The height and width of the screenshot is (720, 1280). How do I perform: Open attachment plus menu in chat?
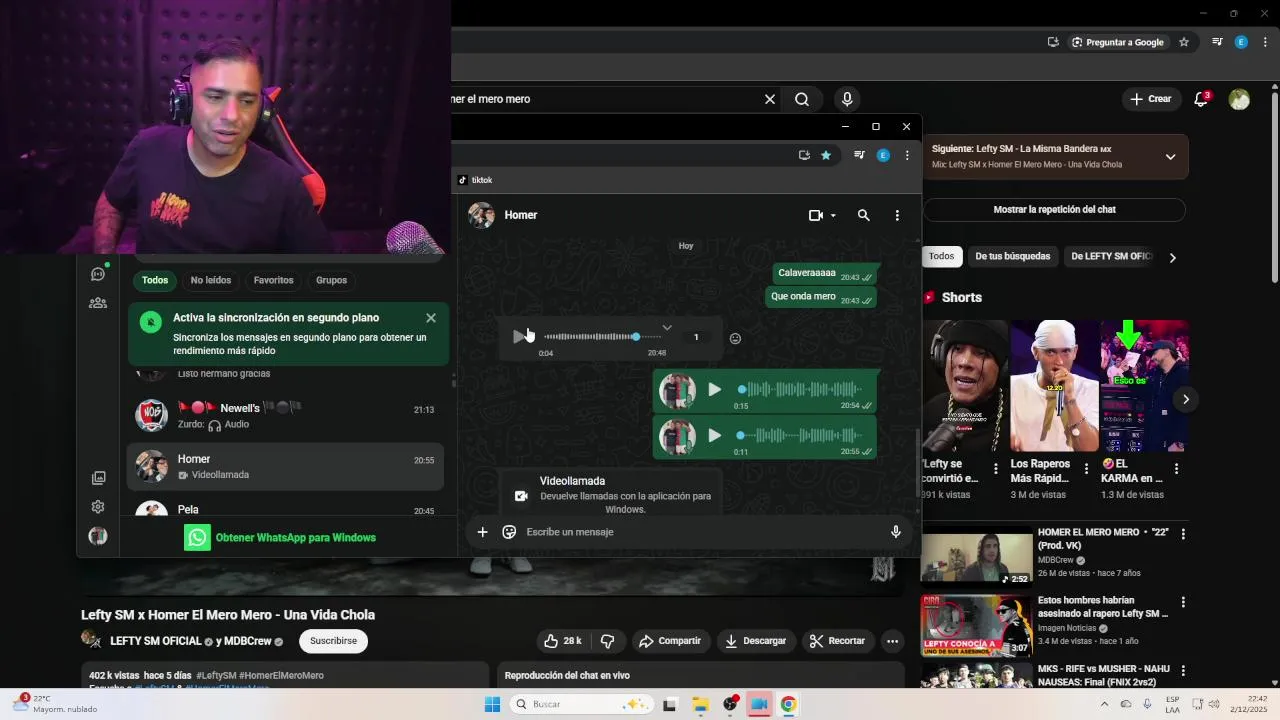482,532
